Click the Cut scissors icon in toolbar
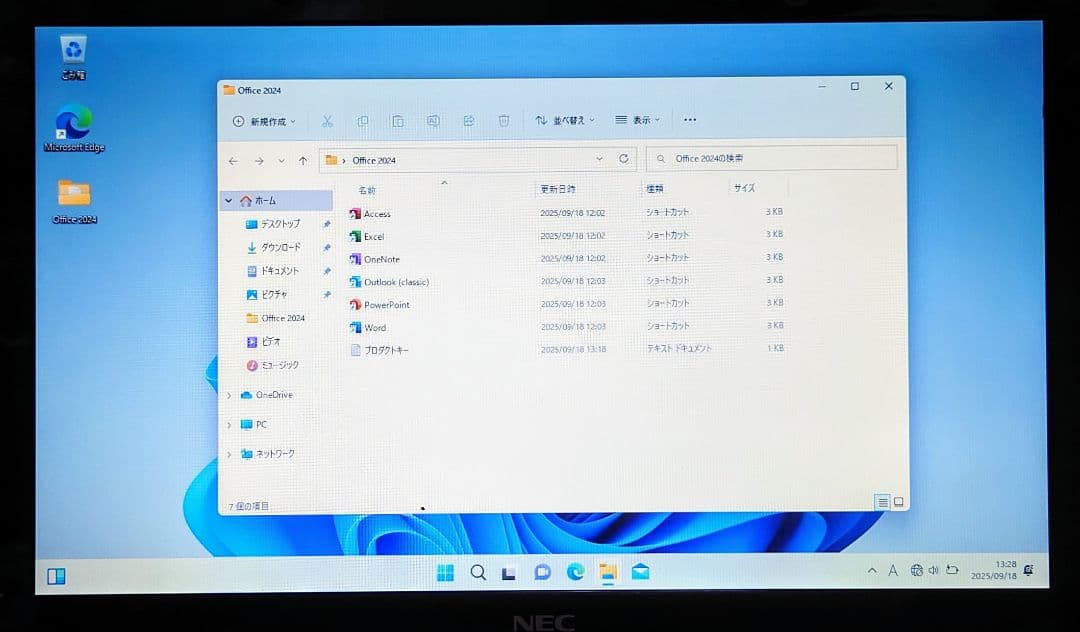This screenshot has width=1080, height=632. (x=327, y=121)
